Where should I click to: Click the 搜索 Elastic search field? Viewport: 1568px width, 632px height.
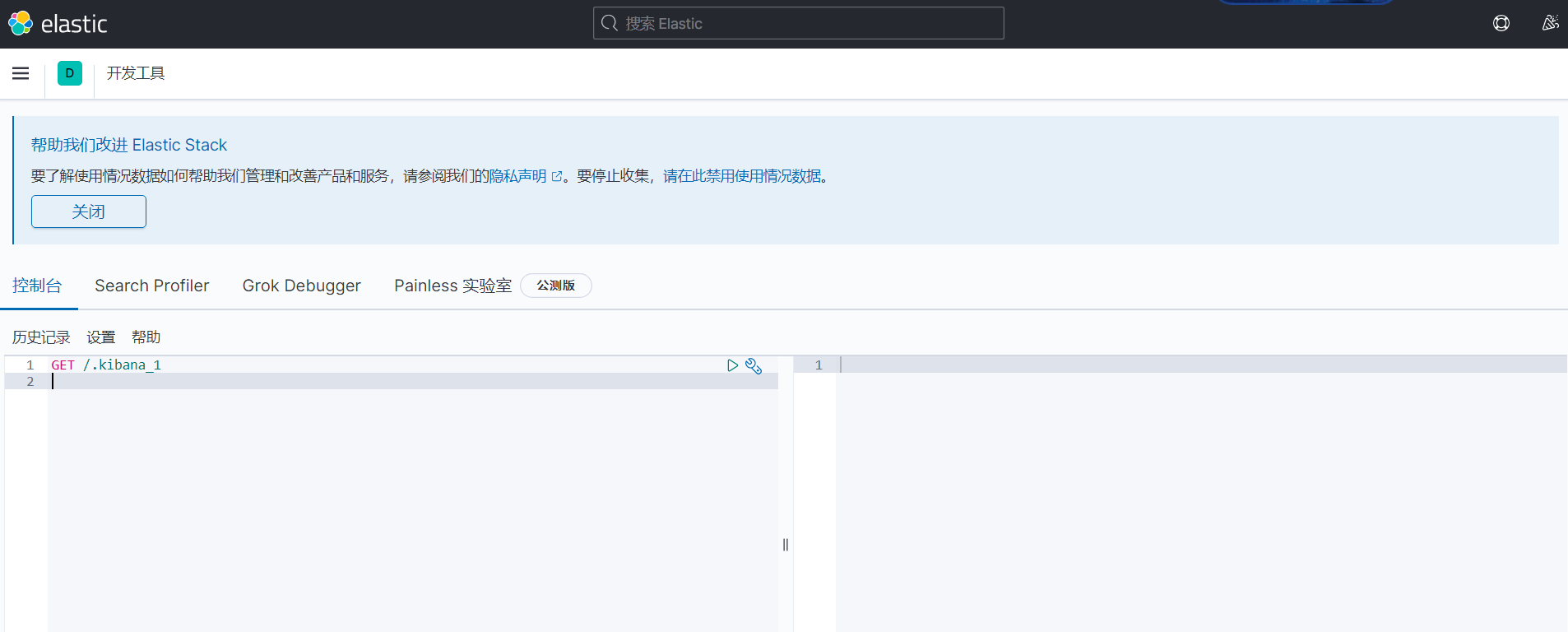(798, 24)
